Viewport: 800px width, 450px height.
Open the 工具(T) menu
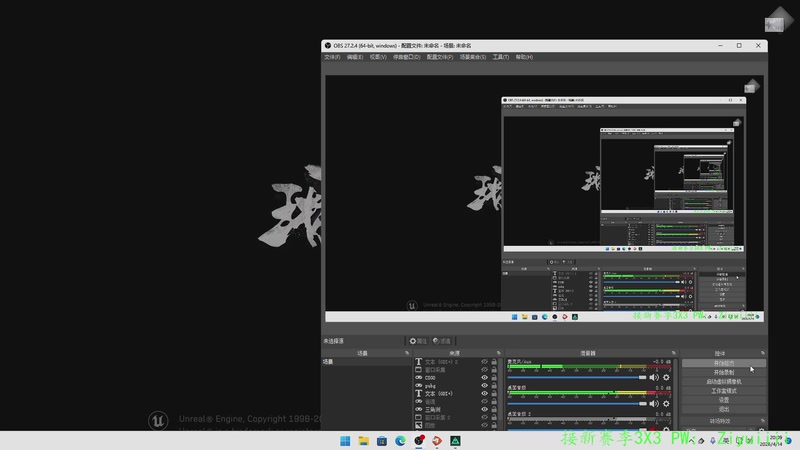(500, 57)
